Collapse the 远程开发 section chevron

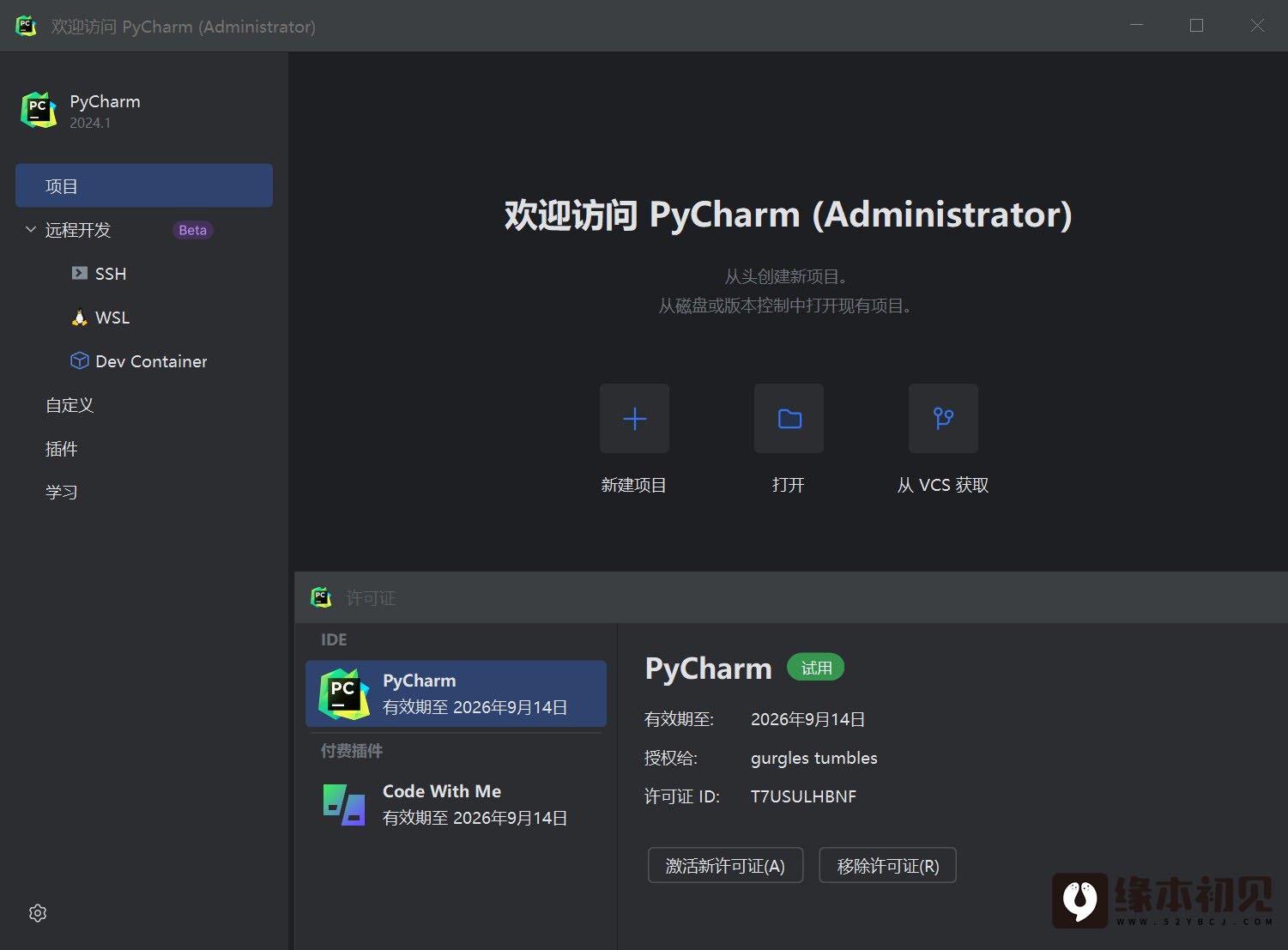click(31, 229)
